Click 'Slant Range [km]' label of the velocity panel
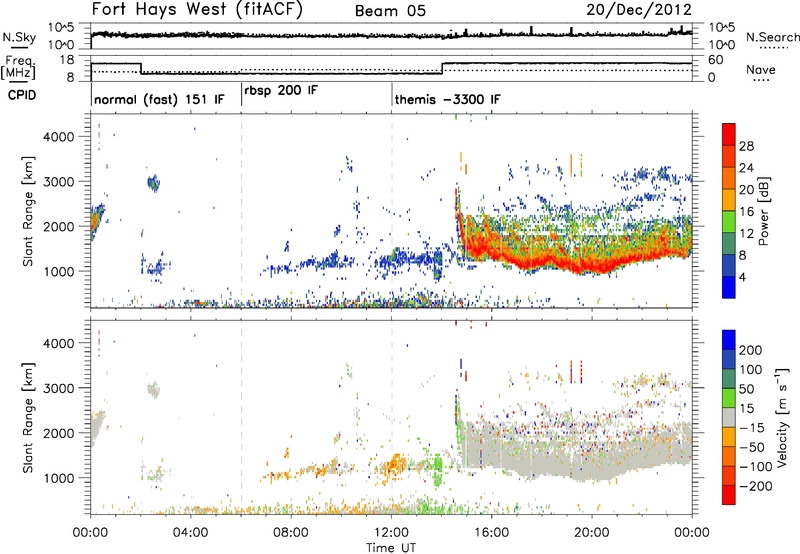Image resolution: width=800 pixels, height=554 pixels. 28,417
